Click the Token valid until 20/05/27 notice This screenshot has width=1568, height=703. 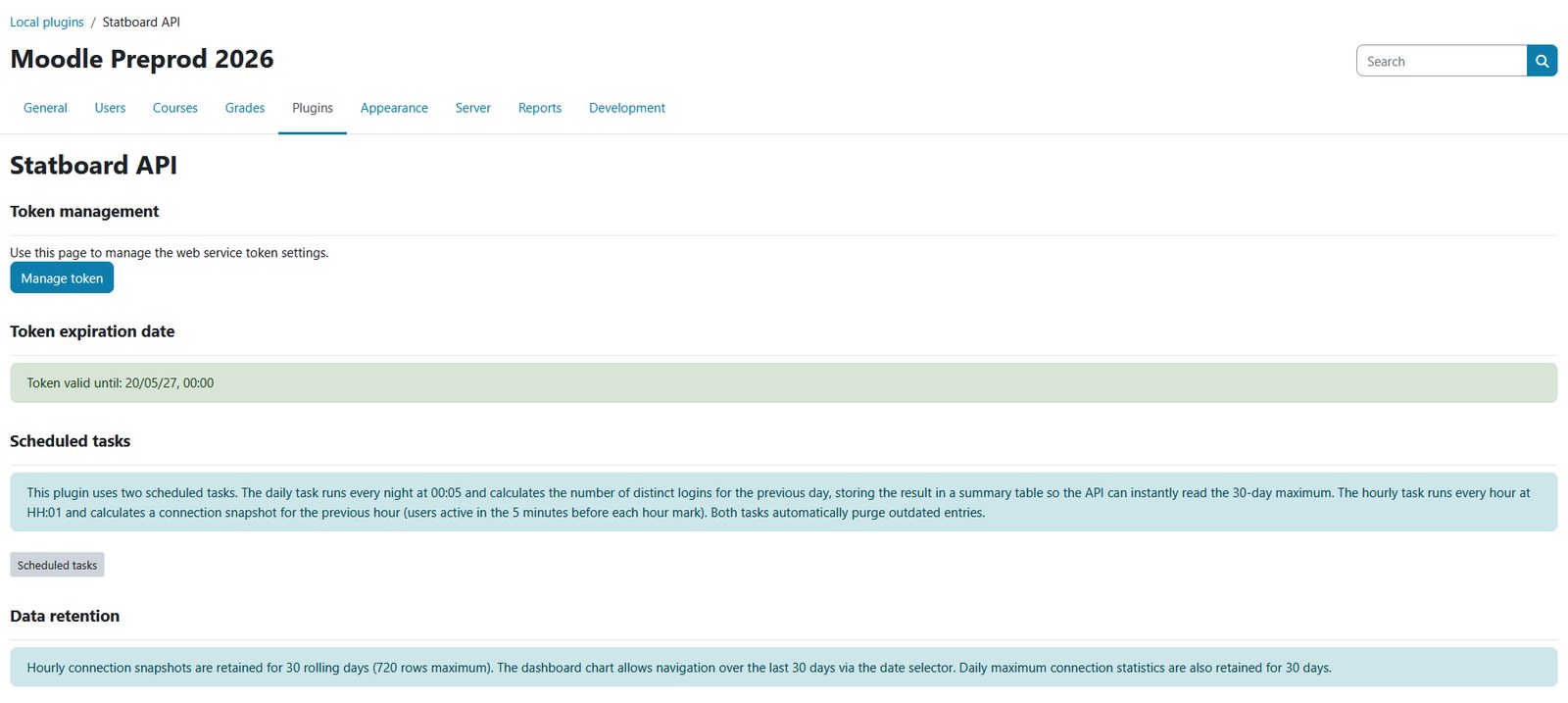[783, 382]
